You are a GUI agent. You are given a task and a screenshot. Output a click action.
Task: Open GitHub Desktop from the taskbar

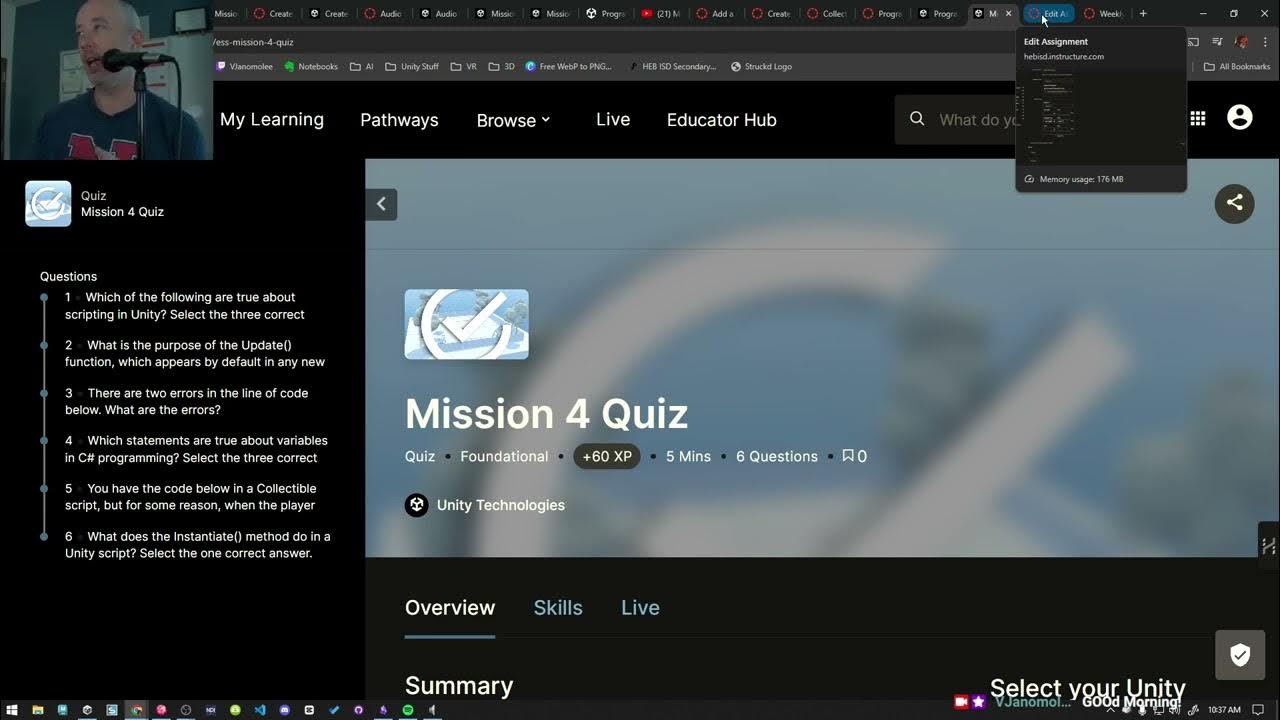click(x=359, y=710)
